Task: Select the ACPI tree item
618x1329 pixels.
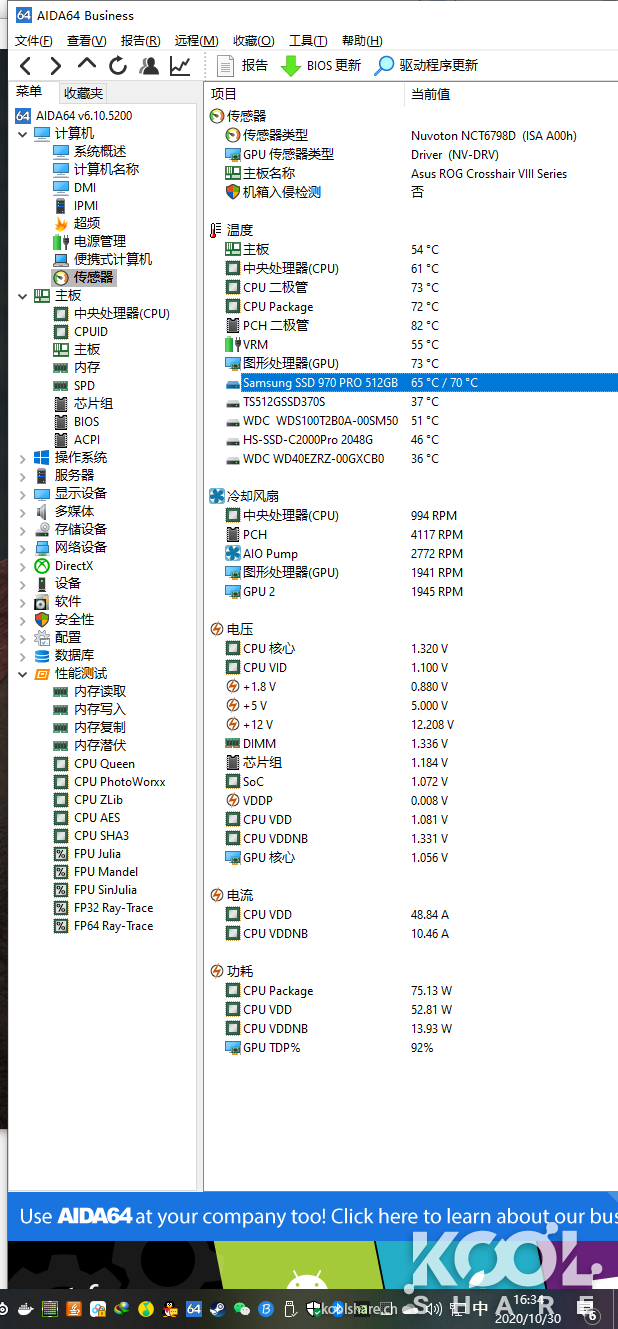Action: point(87,439)
